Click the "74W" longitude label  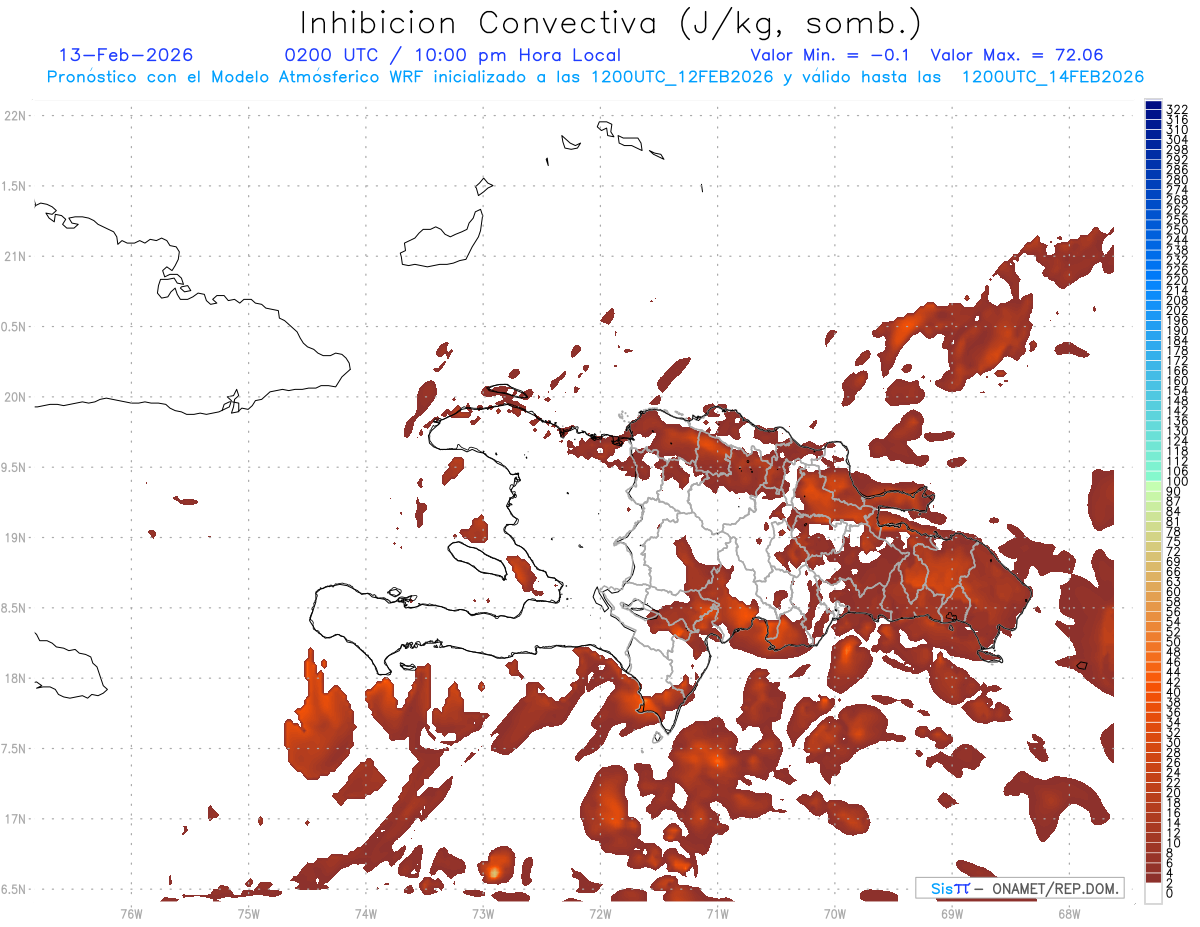365,913
